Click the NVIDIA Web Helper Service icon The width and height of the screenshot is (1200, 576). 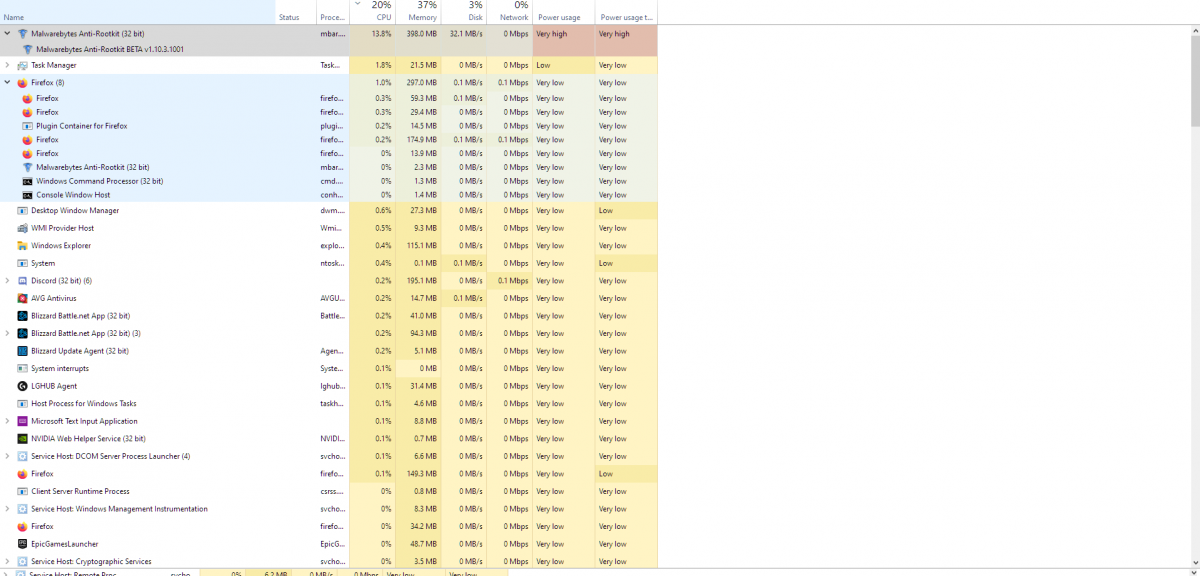click(x=22, y=439)
